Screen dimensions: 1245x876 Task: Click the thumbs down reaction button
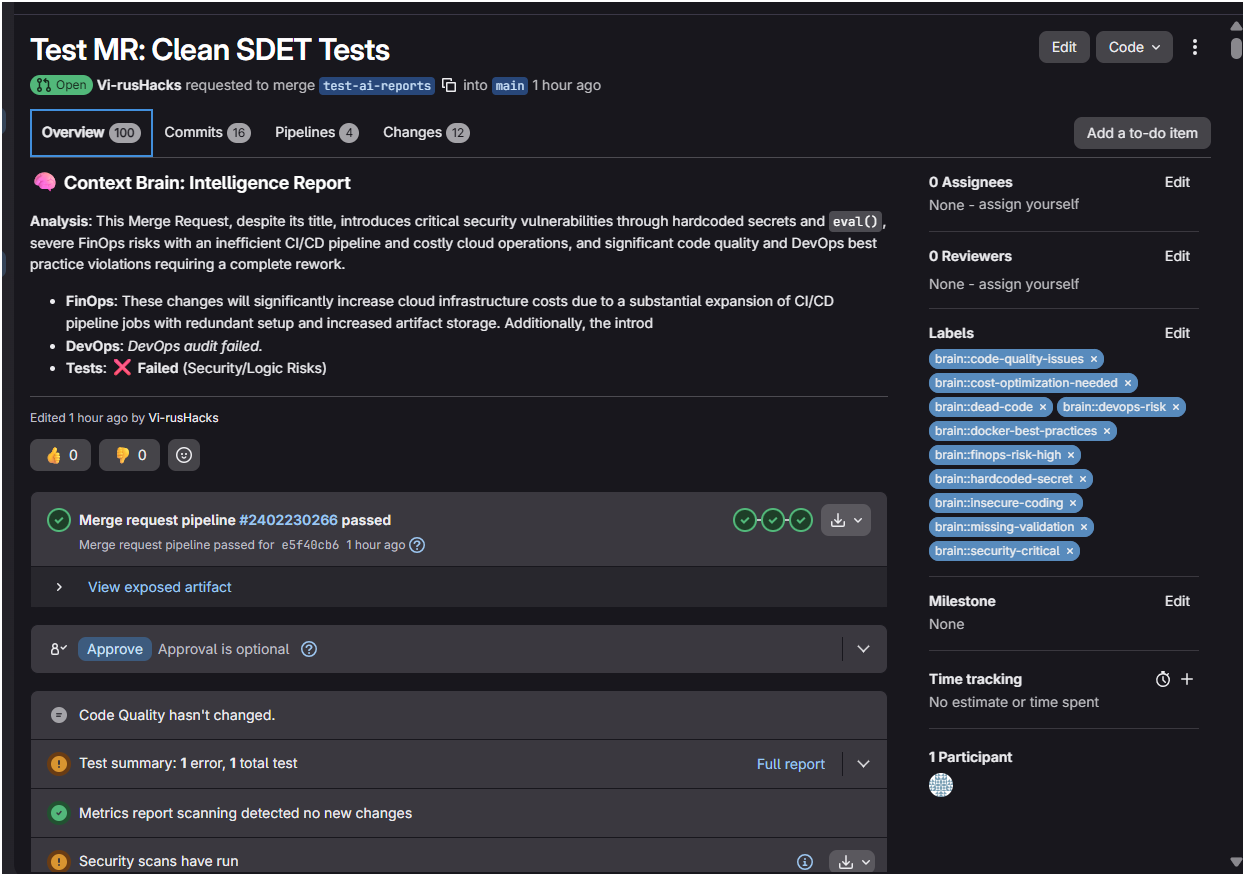click(x=129, y=455)
